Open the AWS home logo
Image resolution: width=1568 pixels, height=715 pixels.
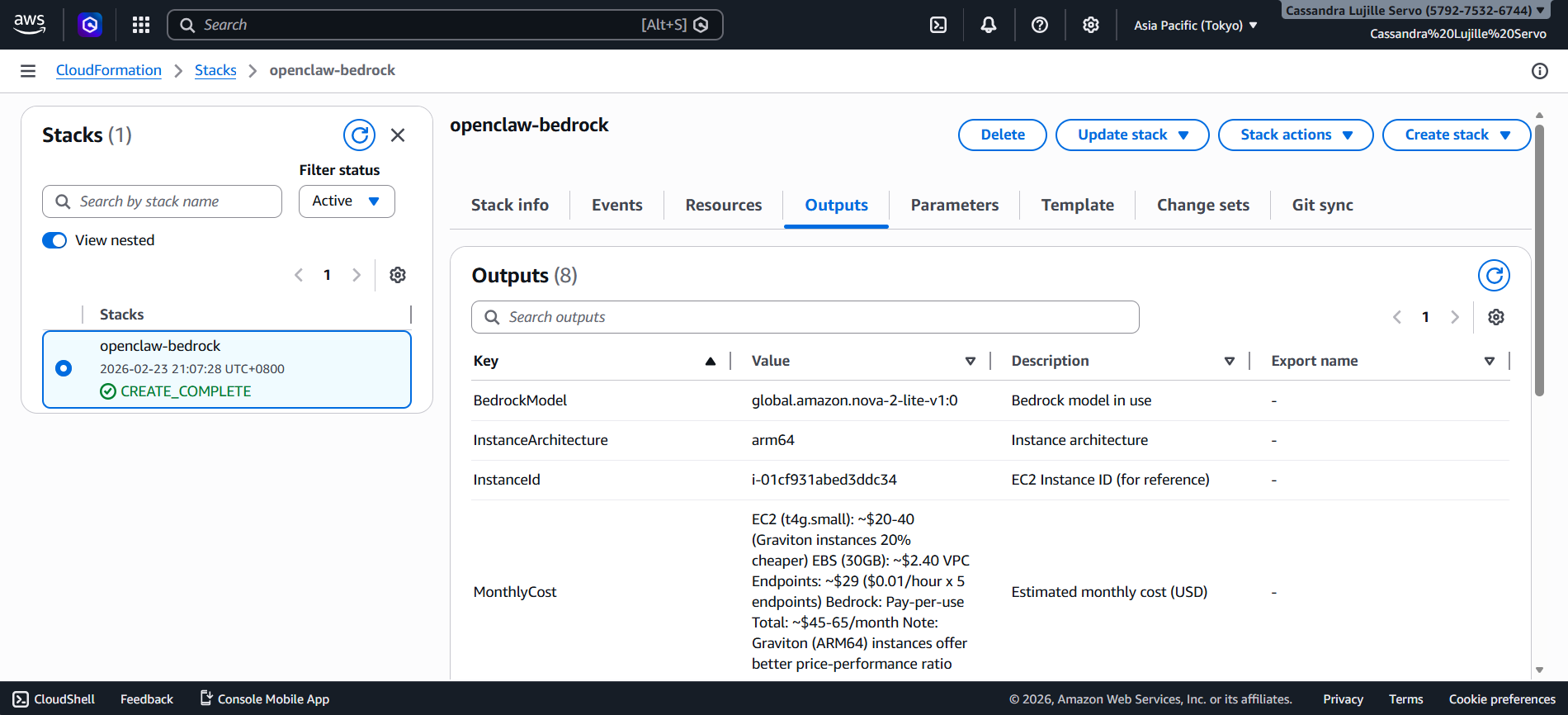point(30,25)
